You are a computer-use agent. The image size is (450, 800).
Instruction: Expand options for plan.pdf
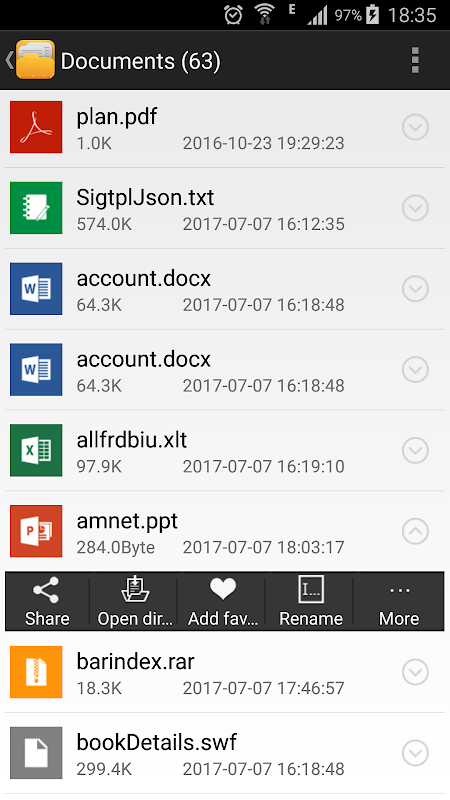click(415, 127)
